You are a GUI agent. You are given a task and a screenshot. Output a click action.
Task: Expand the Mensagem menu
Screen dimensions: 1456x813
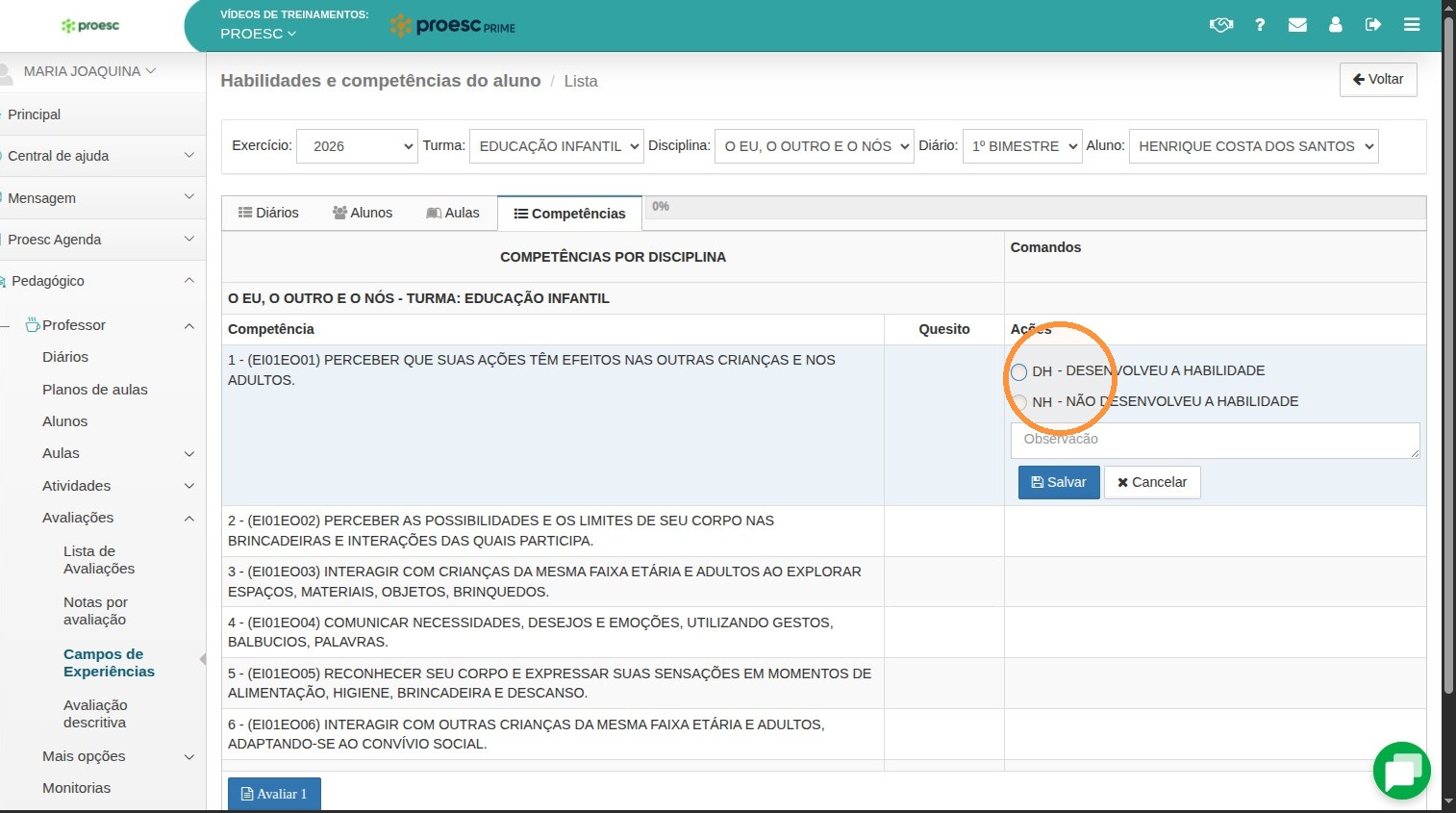(101, 198)
